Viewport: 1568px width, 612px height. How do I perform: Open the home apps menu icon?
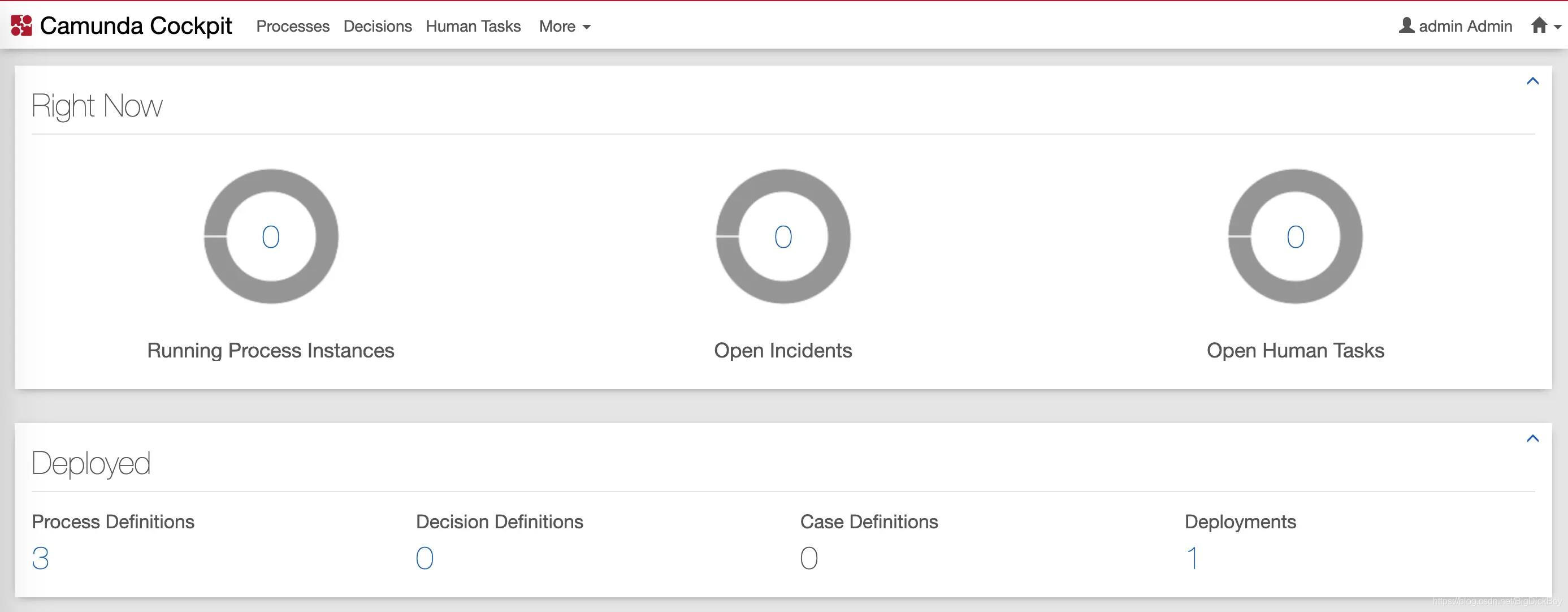click(x=1539, y=25)
